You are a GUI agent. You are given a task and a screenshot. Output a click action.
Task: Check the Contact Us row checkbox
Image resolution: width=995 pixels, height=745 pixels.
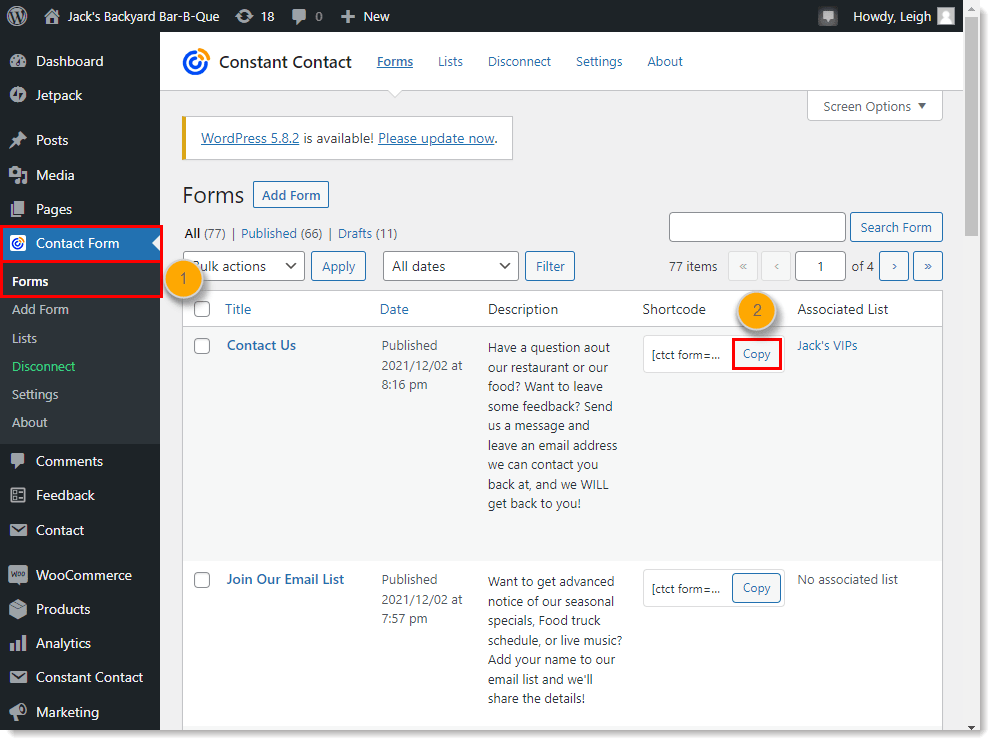202,346
